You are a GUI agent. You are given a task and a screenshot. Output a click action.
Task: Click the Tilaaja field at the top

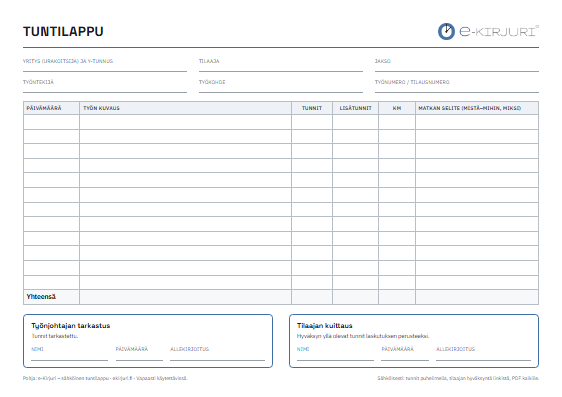click(281, 64)
